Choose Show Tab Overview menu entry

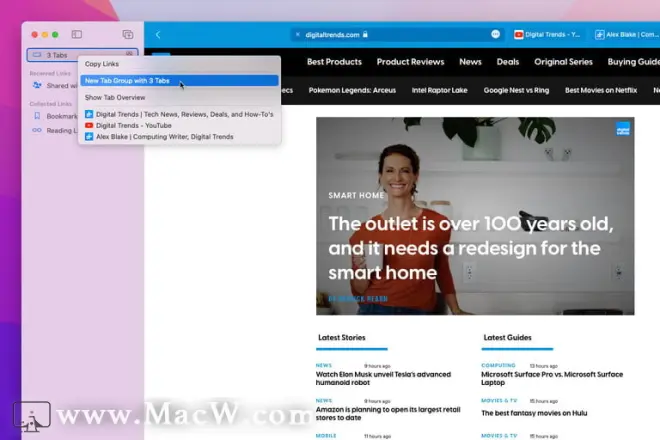tap(179, 97)
